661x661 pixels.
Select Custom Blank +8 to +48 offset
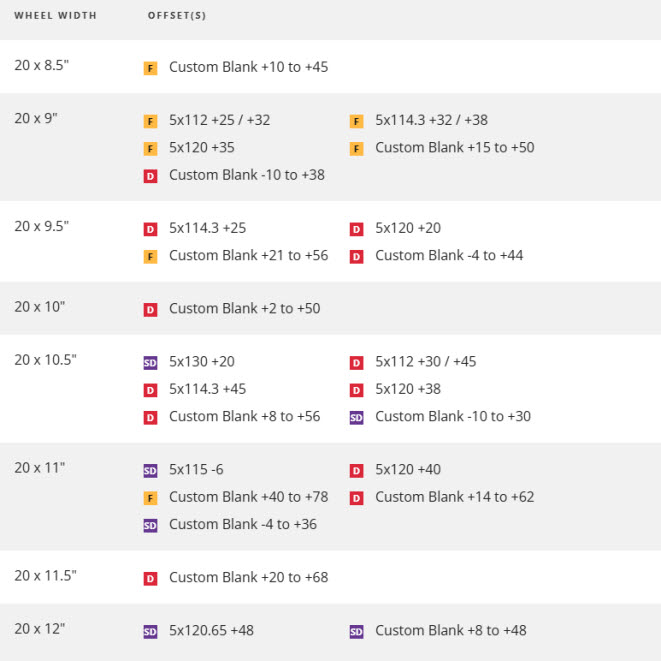(x=450, y=630)
